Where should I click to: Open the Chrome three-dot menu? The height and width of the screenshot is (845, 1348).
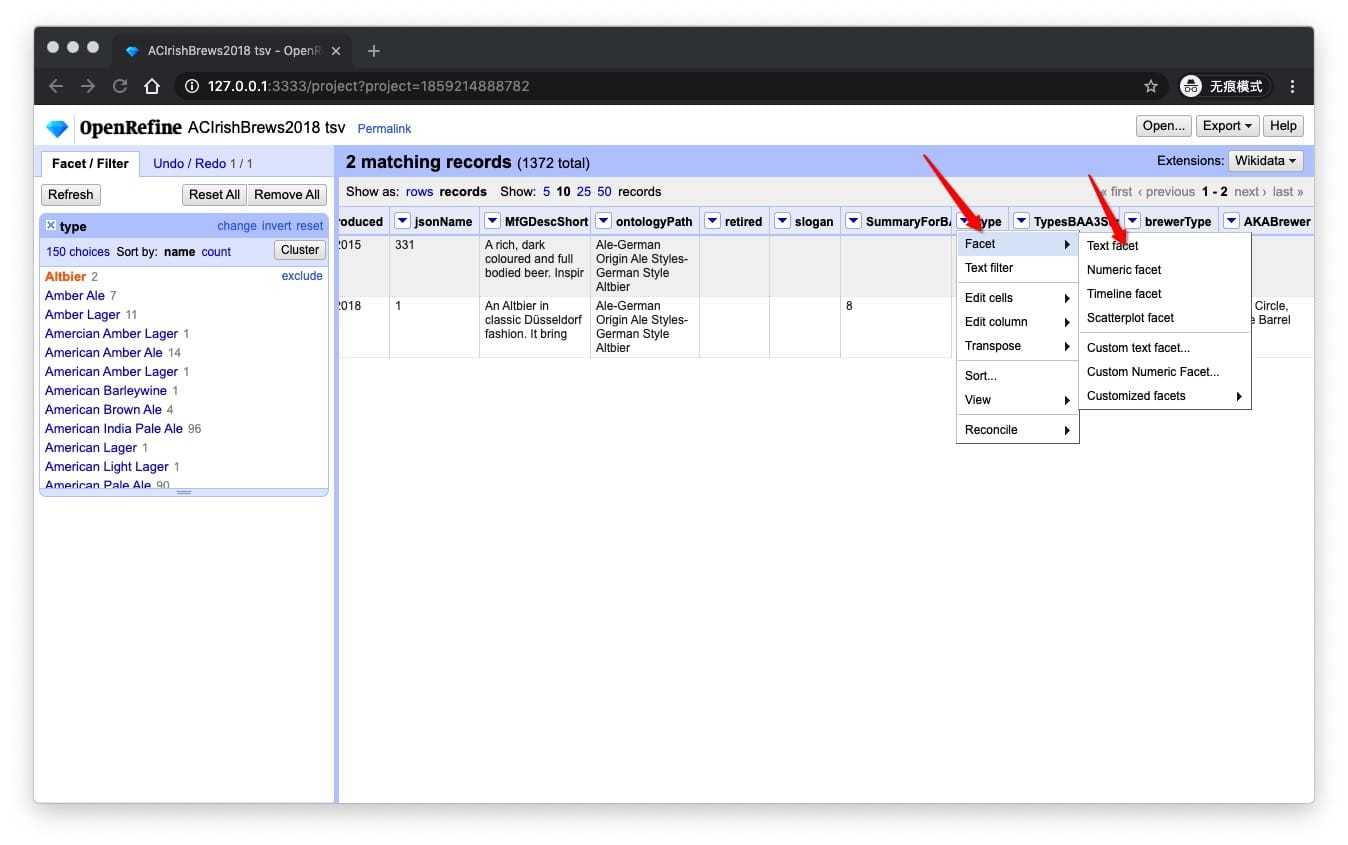point(1292,86)
